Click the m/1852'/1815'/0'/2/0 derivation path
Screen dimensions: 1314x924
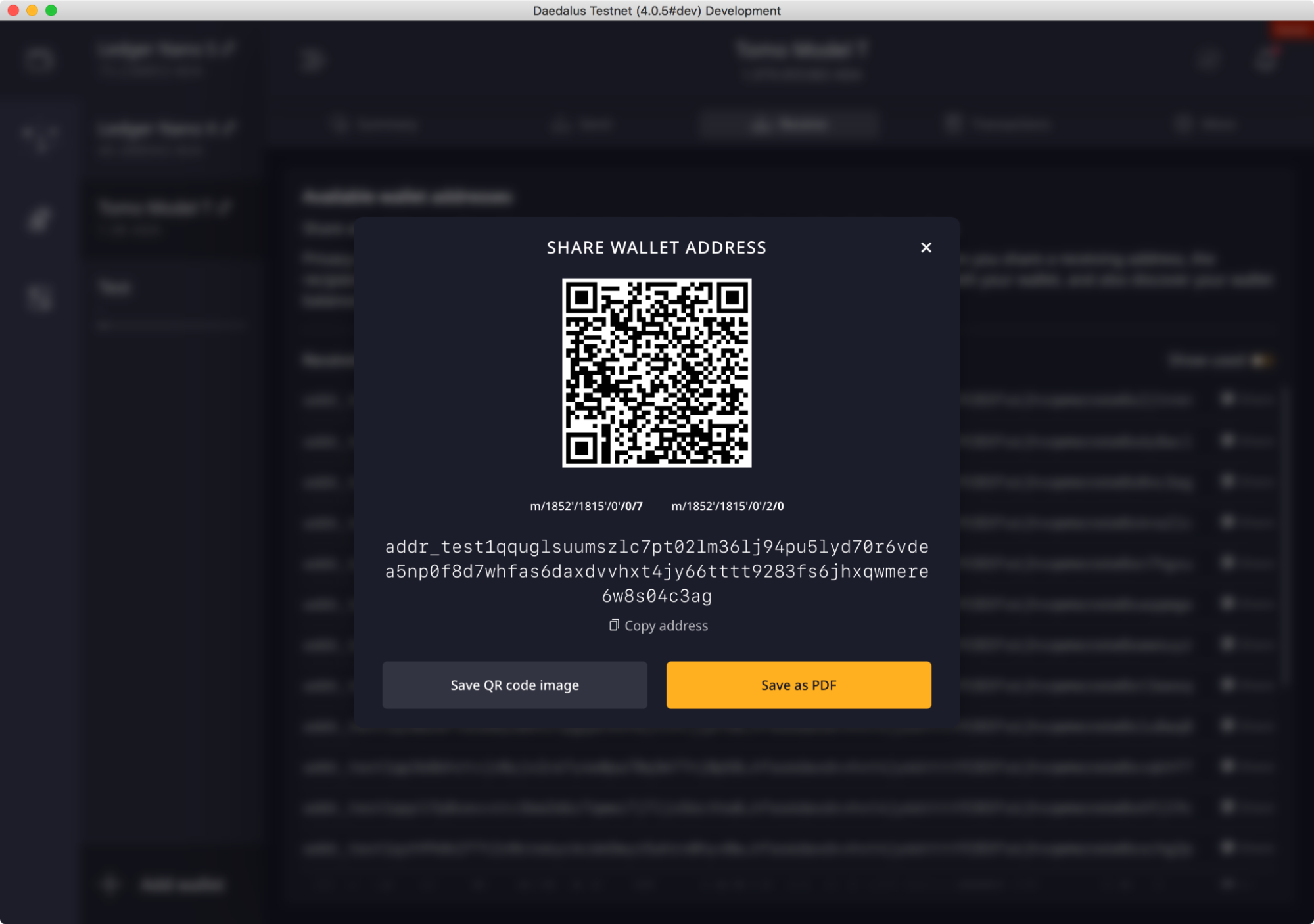727,506
